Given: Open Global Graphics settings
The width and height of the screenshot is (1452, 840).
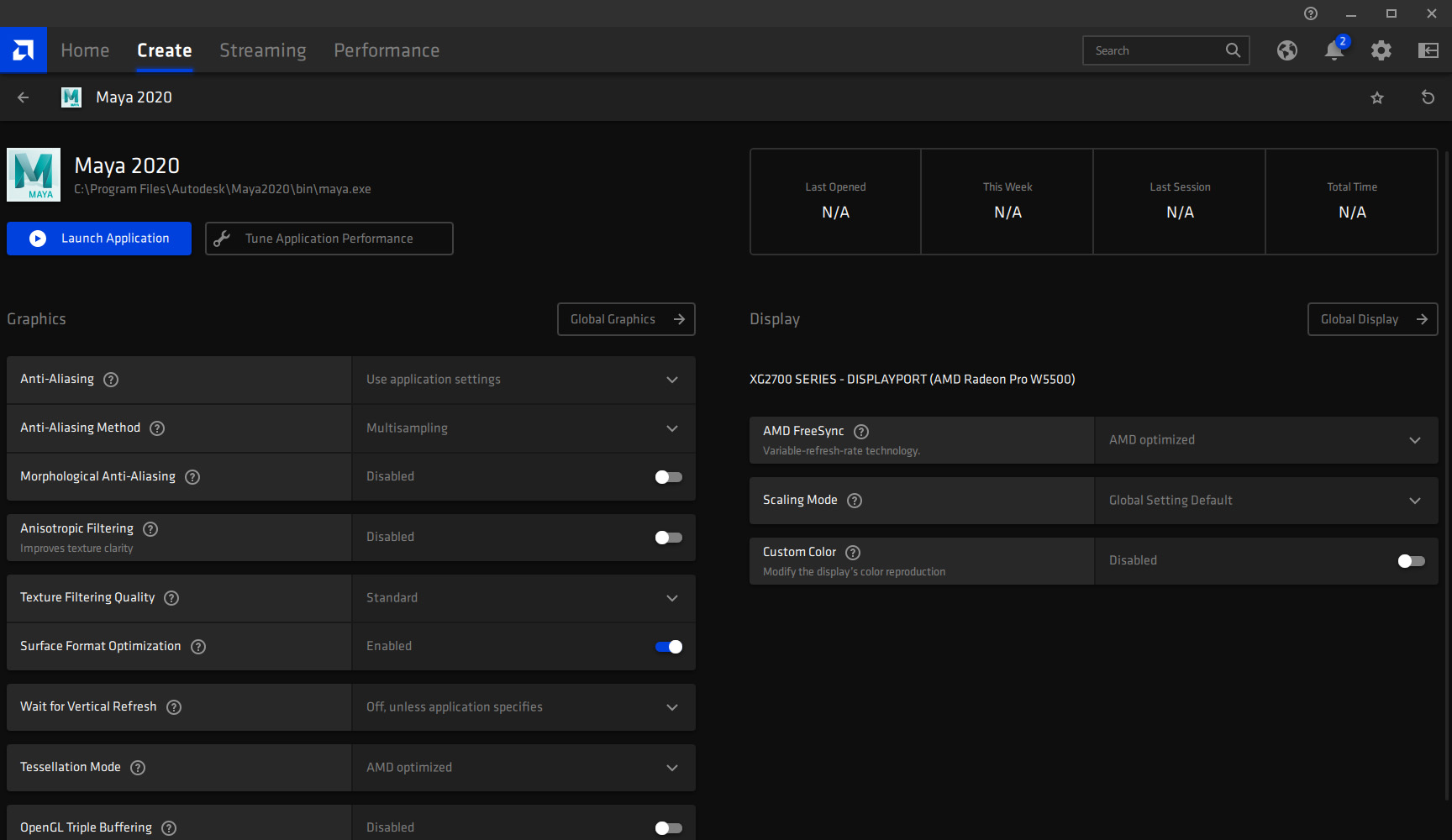Looking at the screenshot, I should [x=626, y=319].
